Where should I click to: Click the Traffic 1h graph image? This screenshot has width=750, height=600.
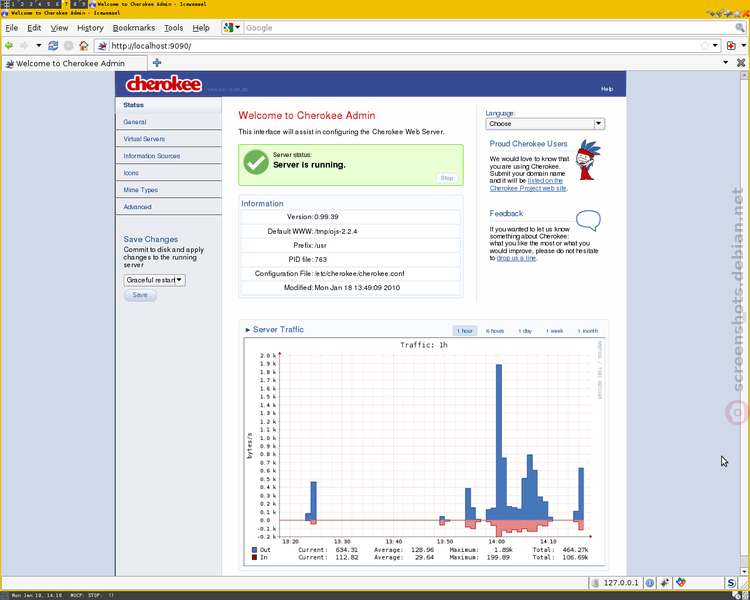pyautogui.click(x=424, y=452)
